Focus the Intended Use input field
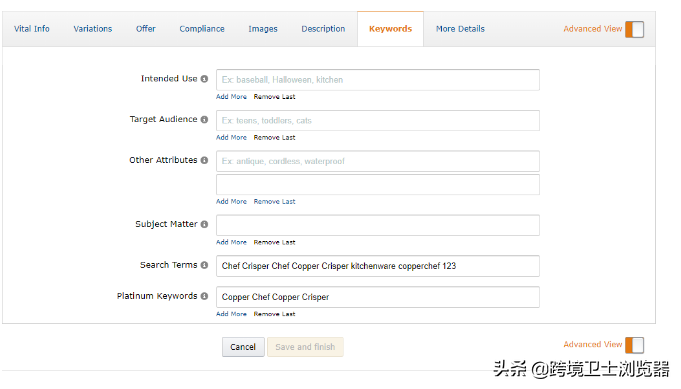The width and height of the screenshot is (681, 389). pos(378,80)
